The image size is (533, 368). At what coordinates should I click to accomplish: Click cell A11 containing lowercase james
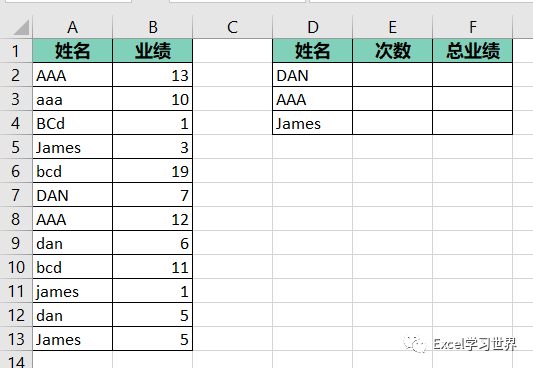point(72,291)
